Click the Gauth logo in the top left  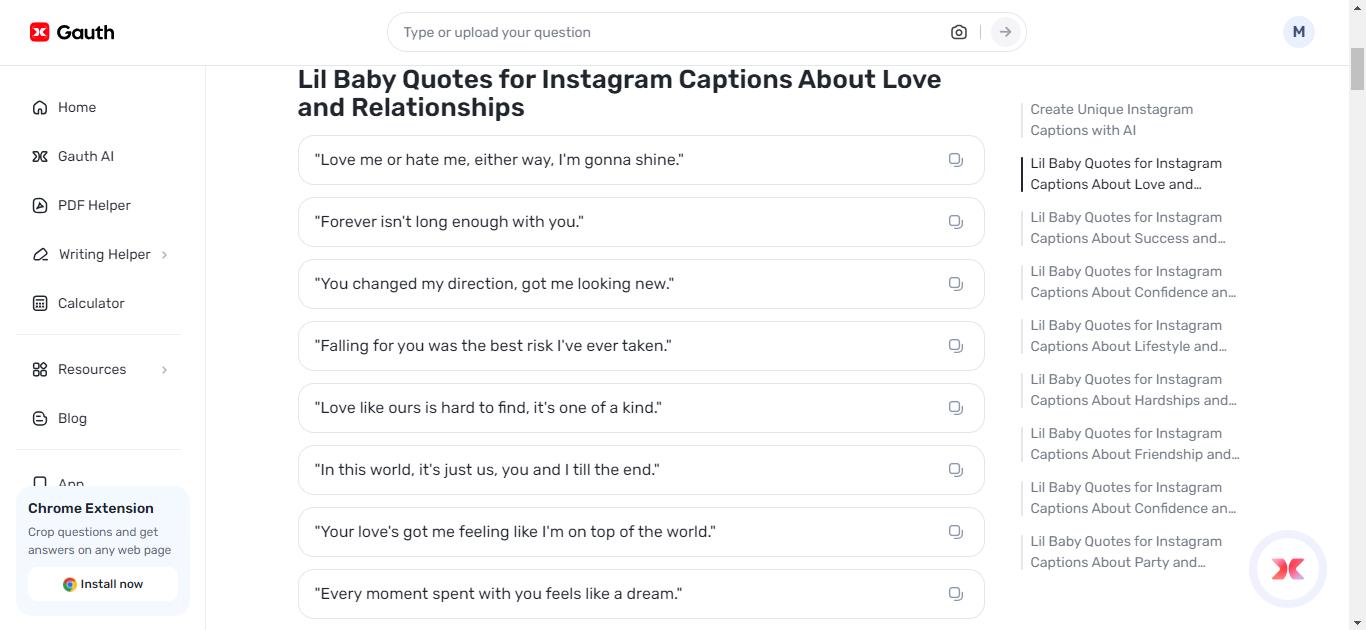point(70,31)
